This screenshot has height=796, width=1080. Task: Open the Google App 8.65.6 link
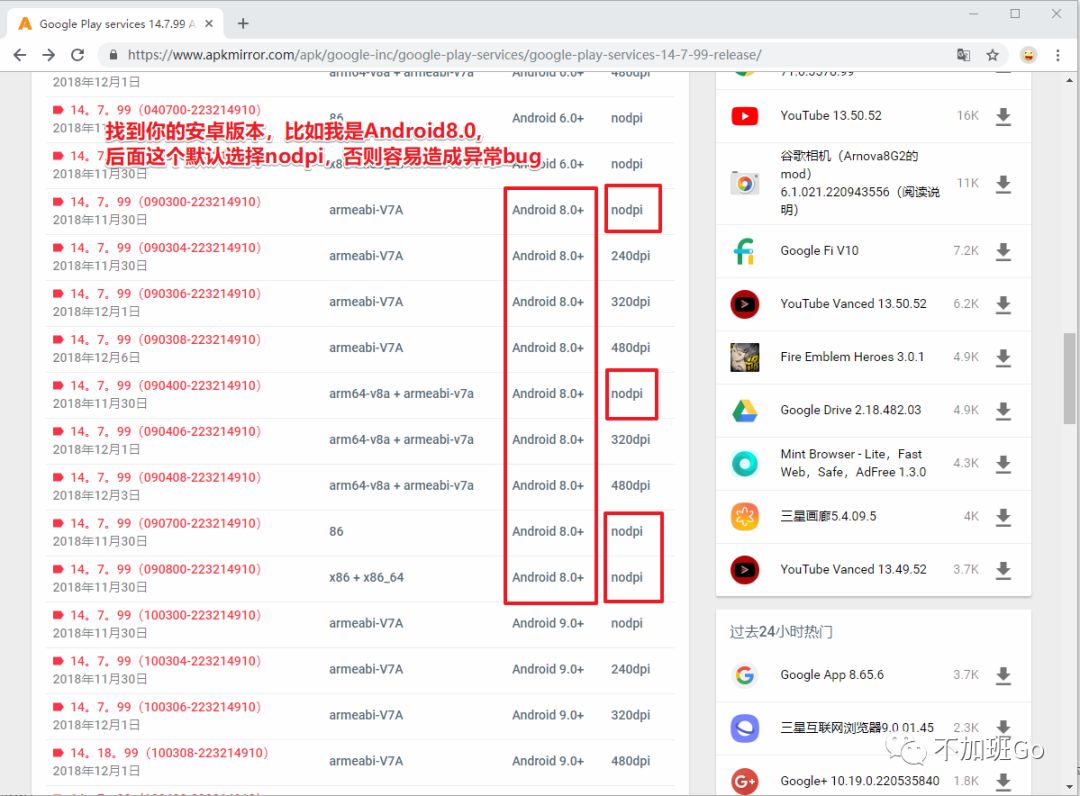(x=832, y=675)
